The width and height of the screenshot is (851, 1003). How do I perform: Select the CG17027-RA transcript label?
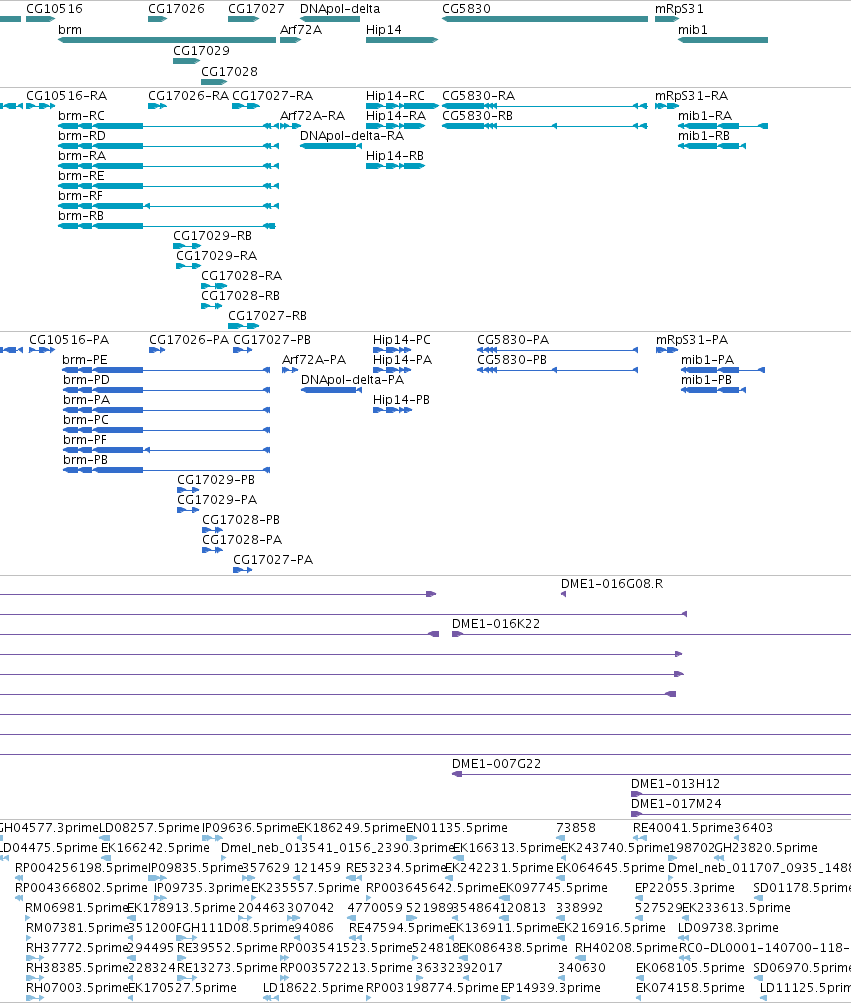273,96
